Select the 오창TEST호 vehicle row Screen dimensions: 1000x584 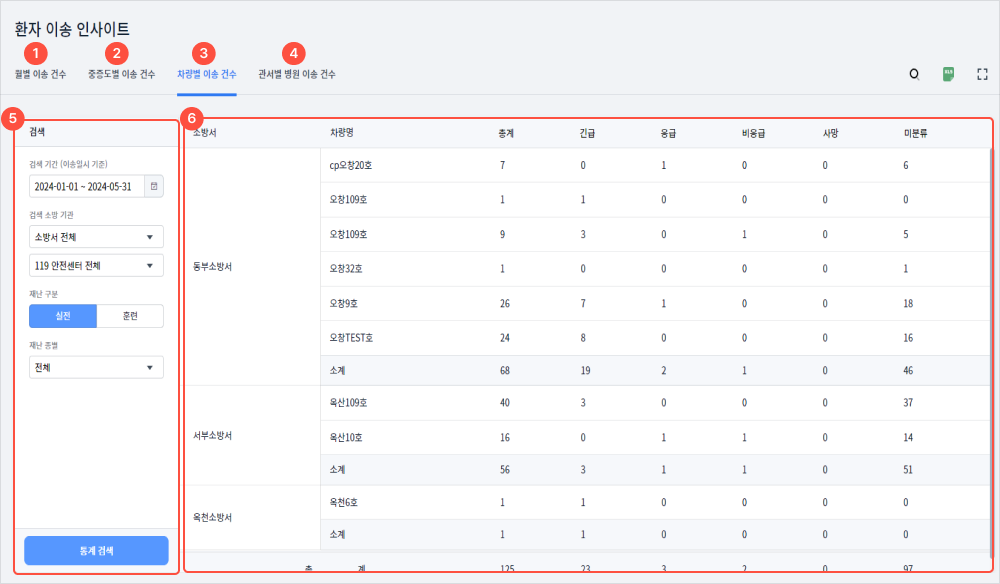point(351,338)
